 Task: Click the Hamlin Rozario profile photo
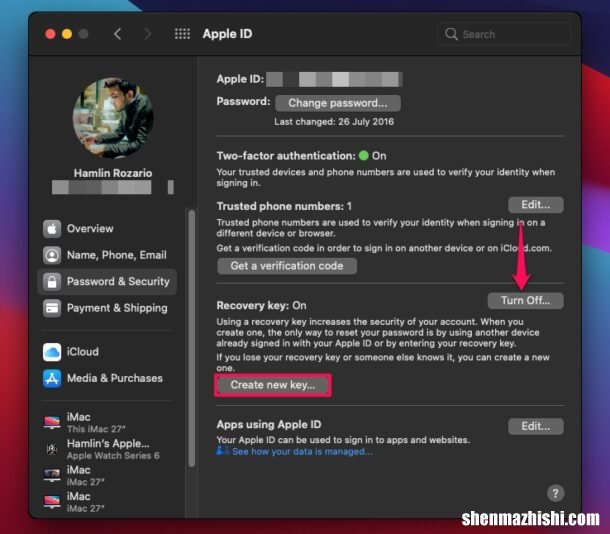pyautogui.click(x=113, y=117)
